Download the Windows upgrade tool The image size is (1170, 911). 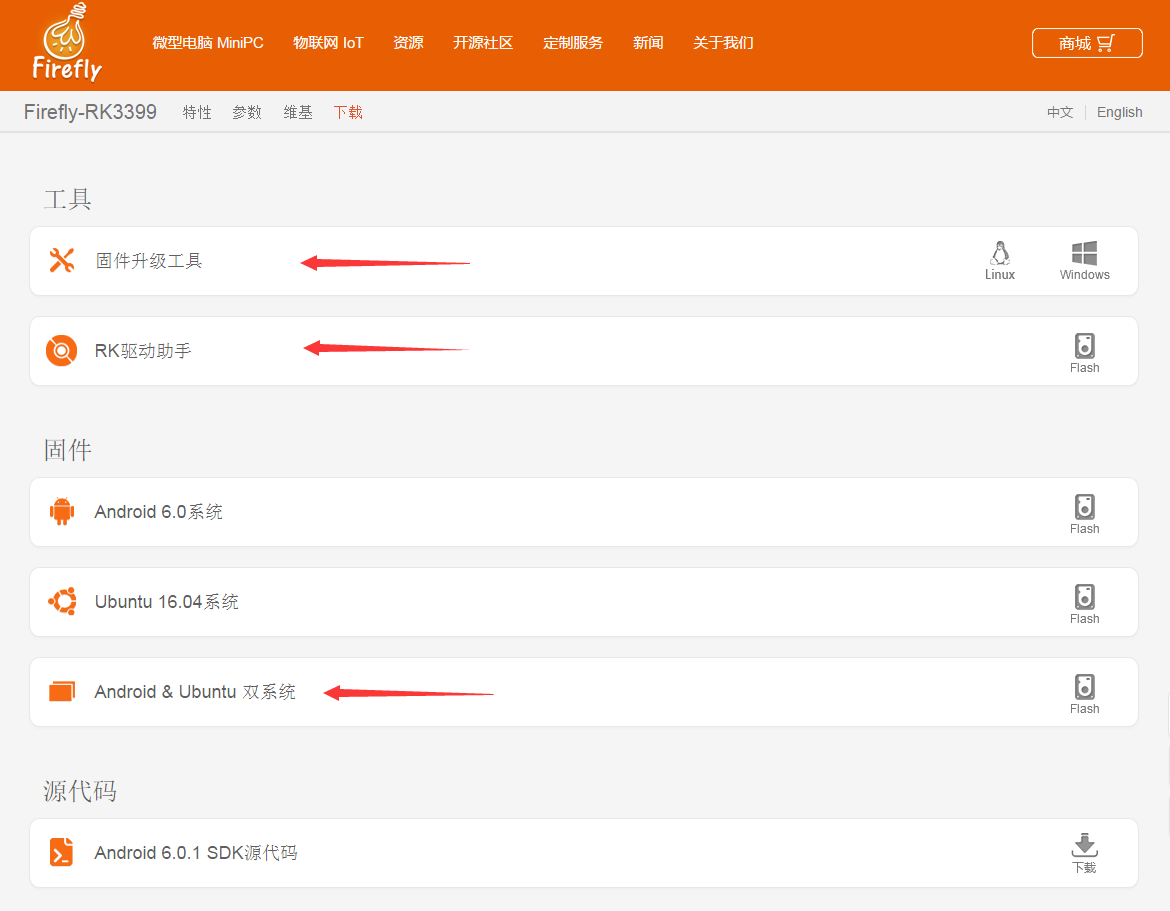click(1084, 260)
